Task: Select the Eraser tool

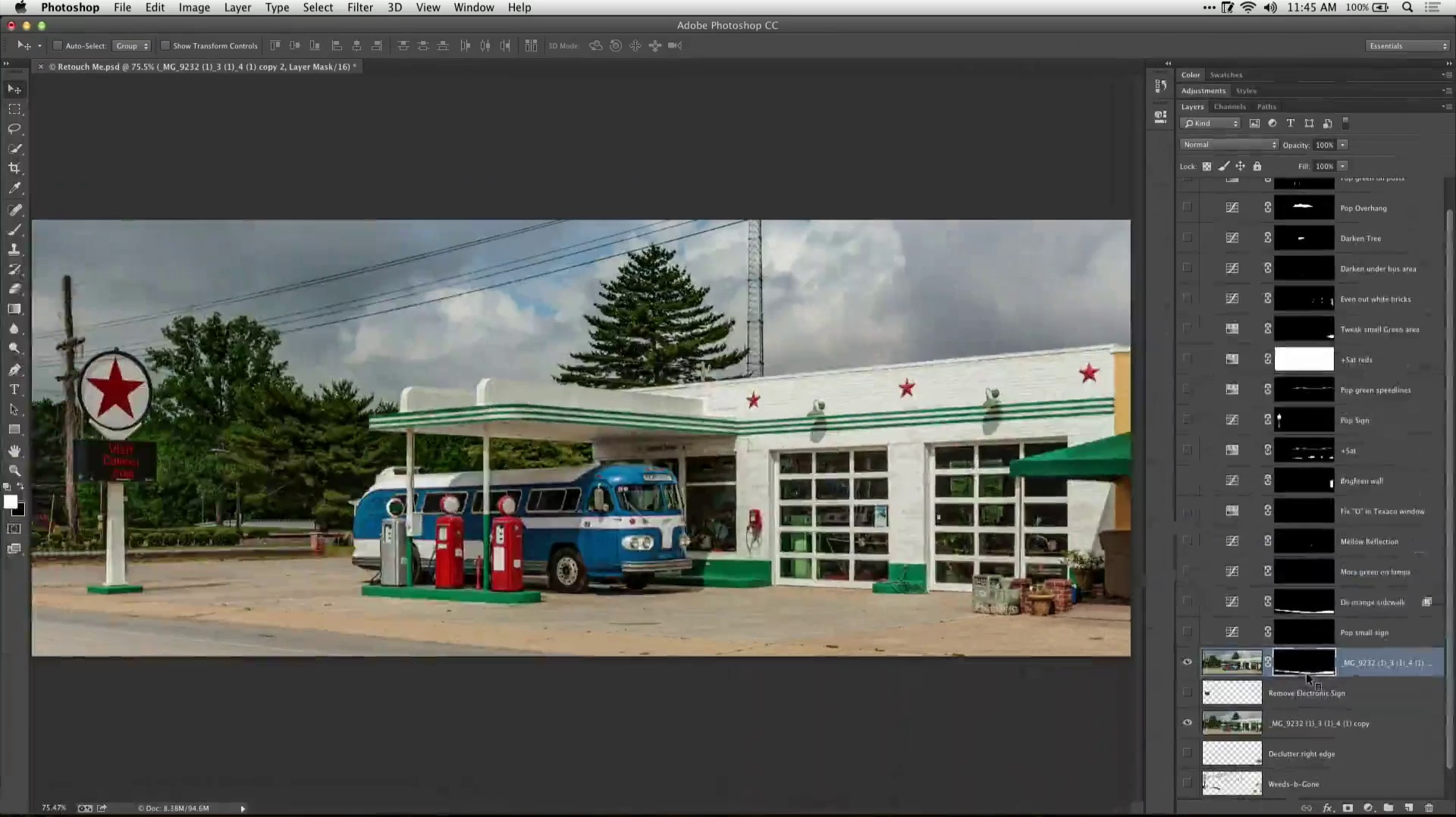Action: [14, 289]
